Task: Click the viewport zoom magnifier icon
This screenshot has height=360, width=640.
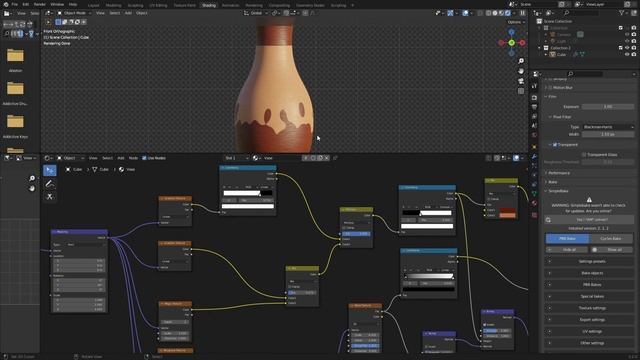Action: [521, 61]
